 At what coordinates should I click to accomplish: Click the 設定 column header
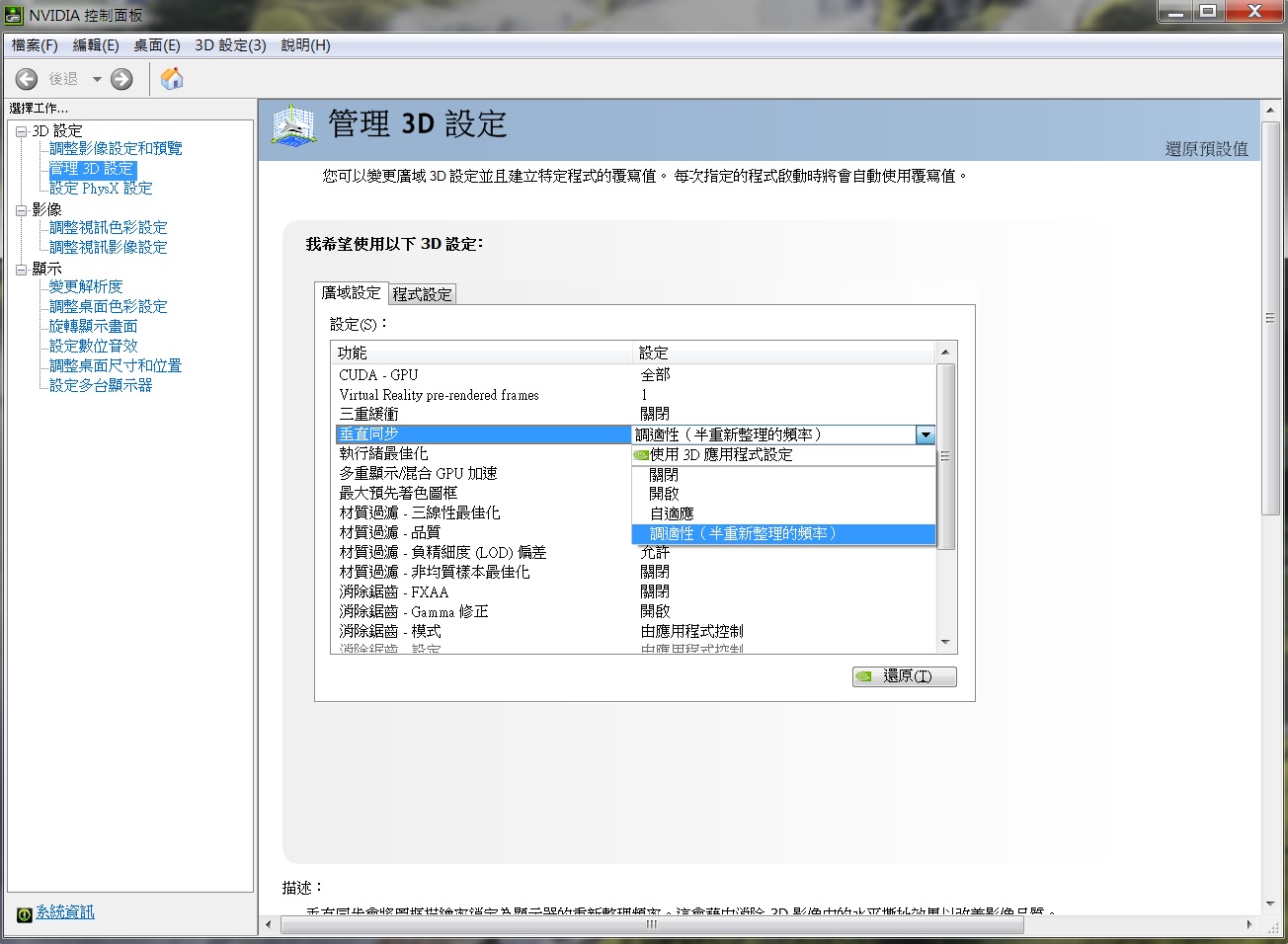click(784, 353)
